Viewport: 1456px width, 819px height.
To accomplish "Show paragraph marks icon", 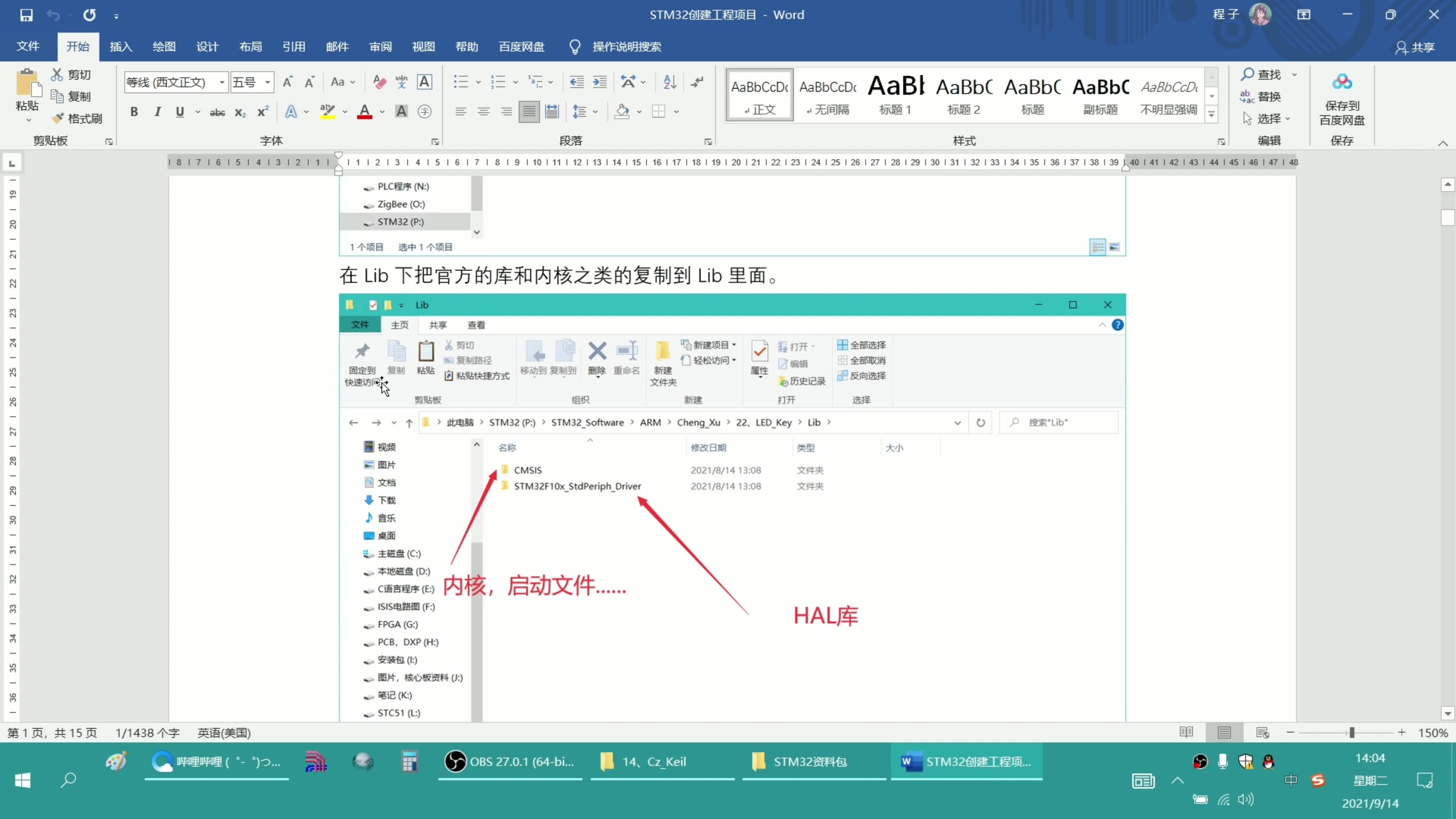I will [x=697, y=82].
